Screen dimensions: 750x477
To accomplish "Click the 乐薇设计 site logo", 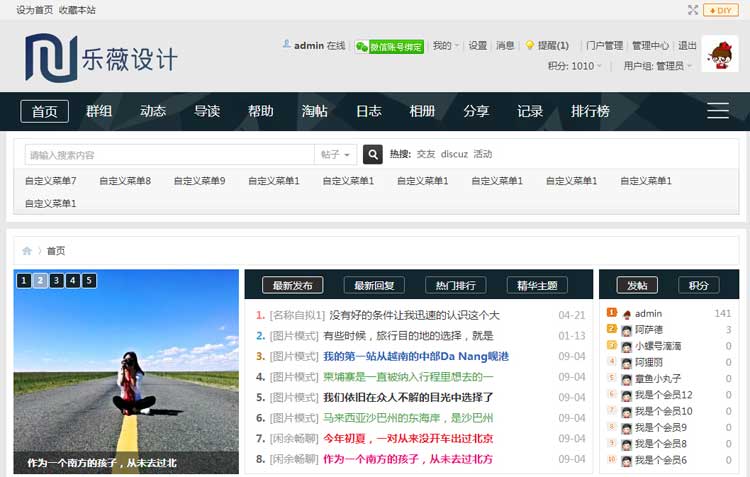I will click(101, 58).
